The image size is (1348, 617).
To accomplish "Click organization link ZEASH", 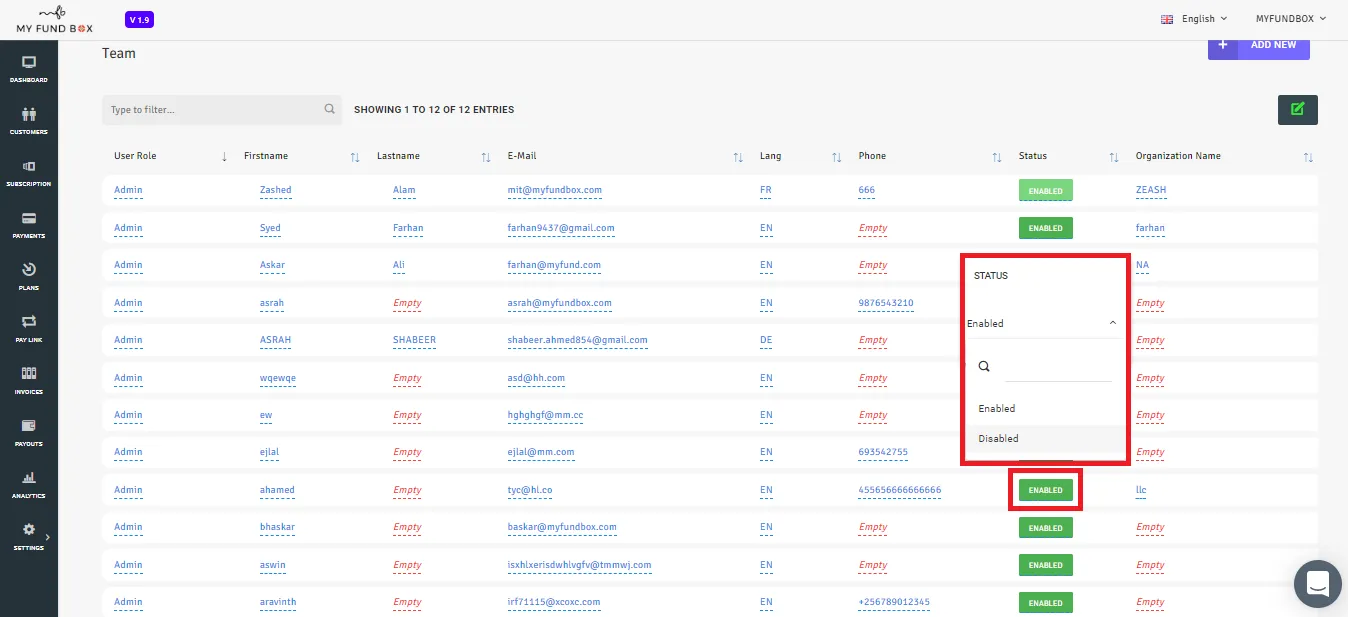I will (x=1151, y=190).
